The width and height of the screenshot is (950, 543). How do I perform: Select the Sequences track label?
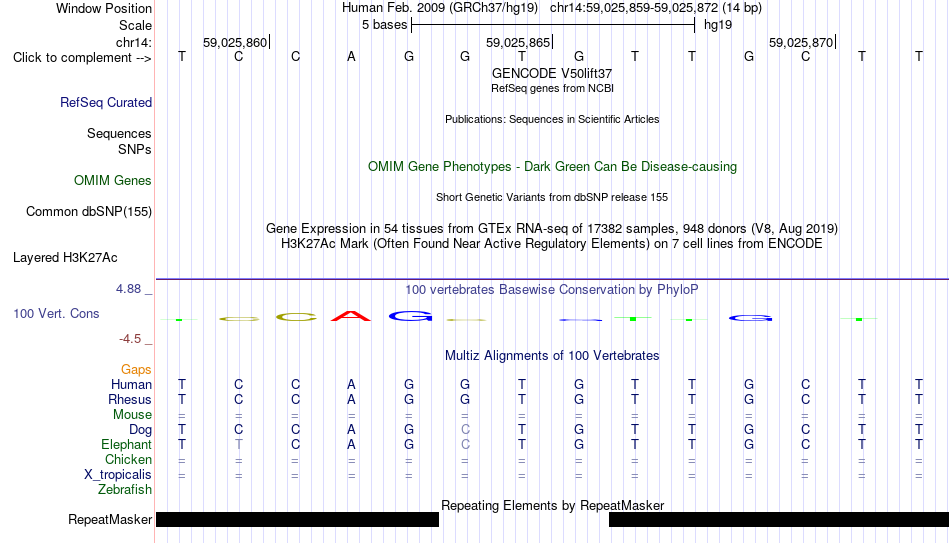119,133
